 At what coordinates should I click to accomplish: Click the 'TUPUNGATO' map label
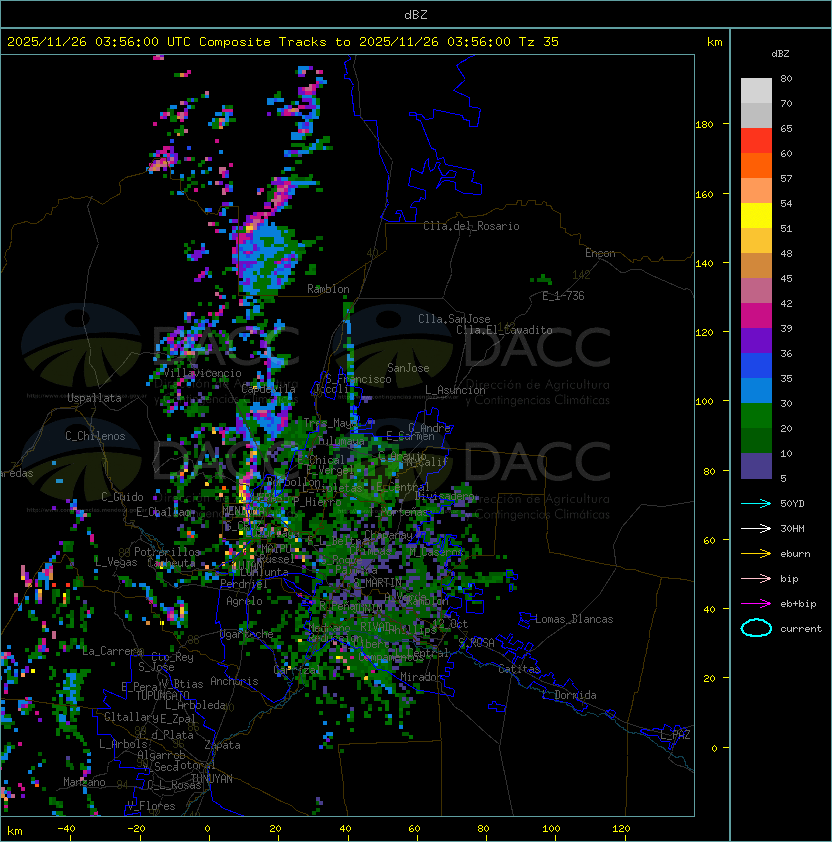(162, 696)
